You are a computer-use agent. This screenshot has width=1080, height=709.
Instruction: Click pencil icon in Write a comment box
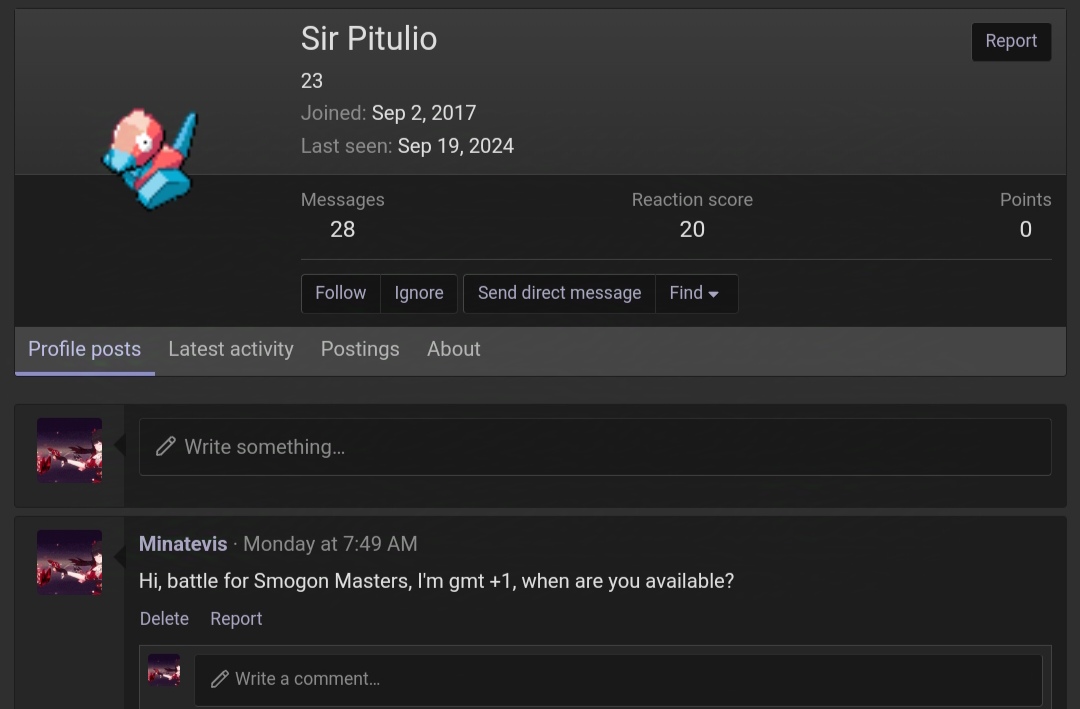(x=220, y=679)
